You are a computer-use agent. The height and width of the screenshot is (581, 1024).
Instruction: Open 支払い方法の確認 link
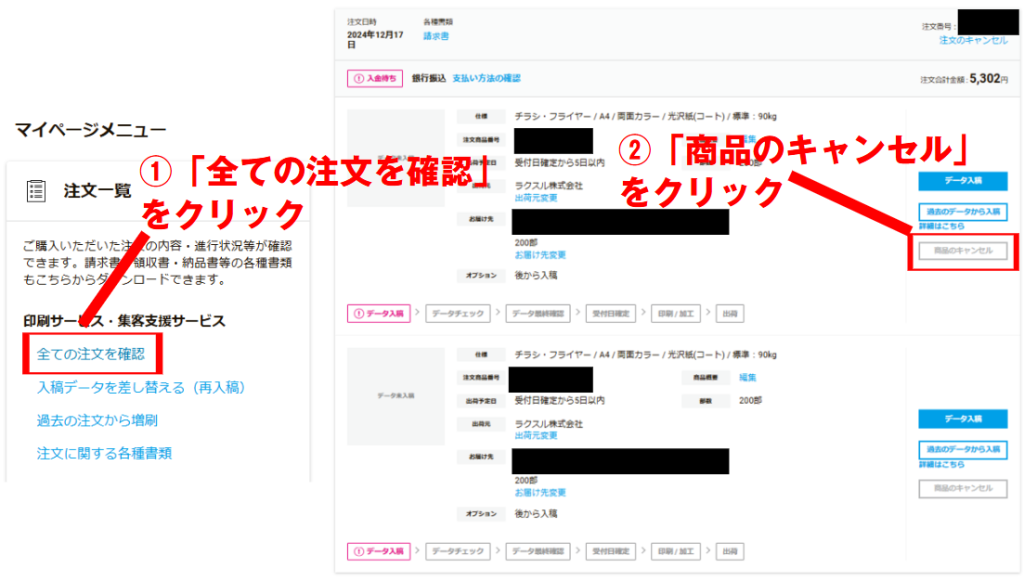click(x=486, y=78)
